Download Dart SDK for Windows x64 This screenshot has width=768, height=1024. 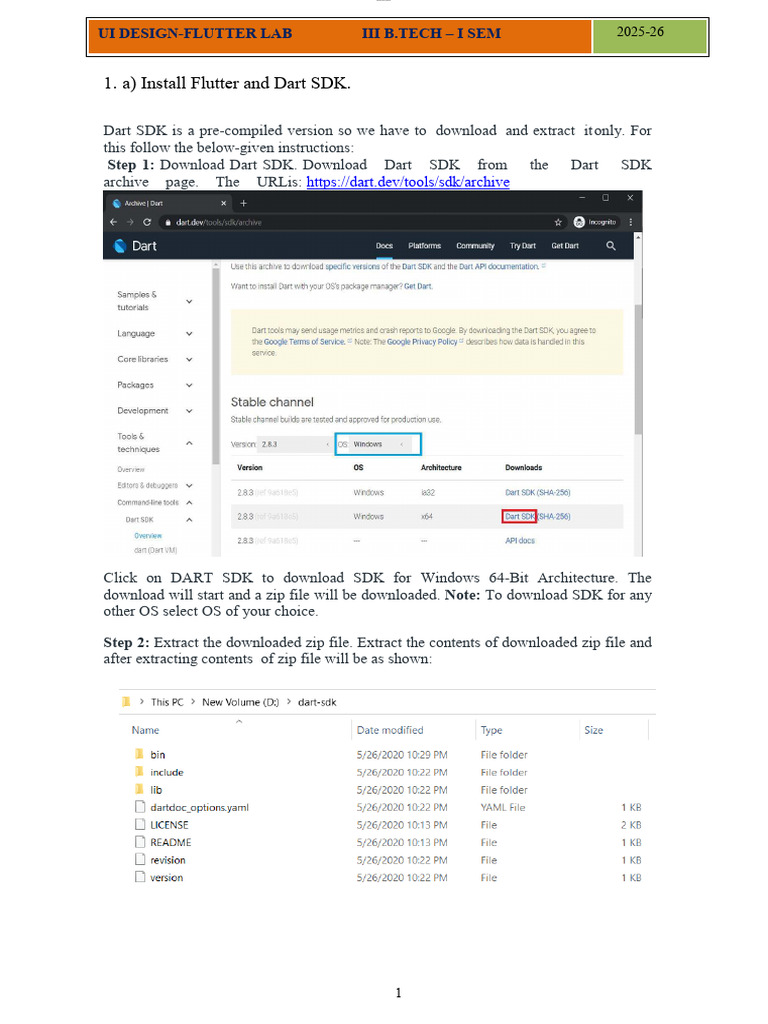520,516
